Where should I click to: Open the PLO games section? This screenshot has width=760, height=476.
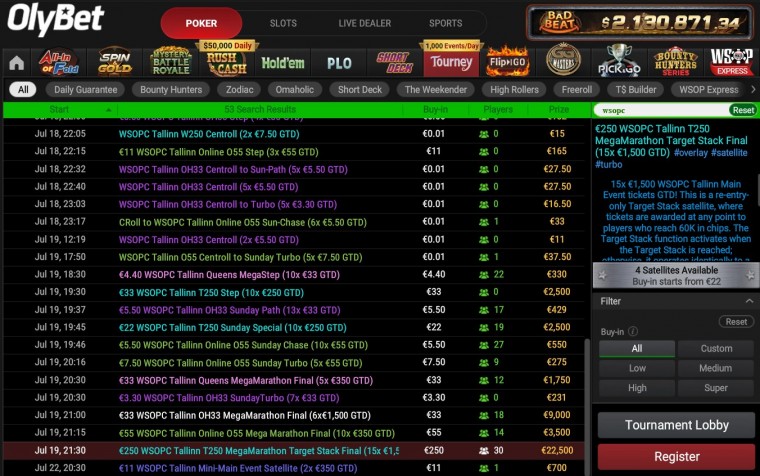[x=339, y=63]
